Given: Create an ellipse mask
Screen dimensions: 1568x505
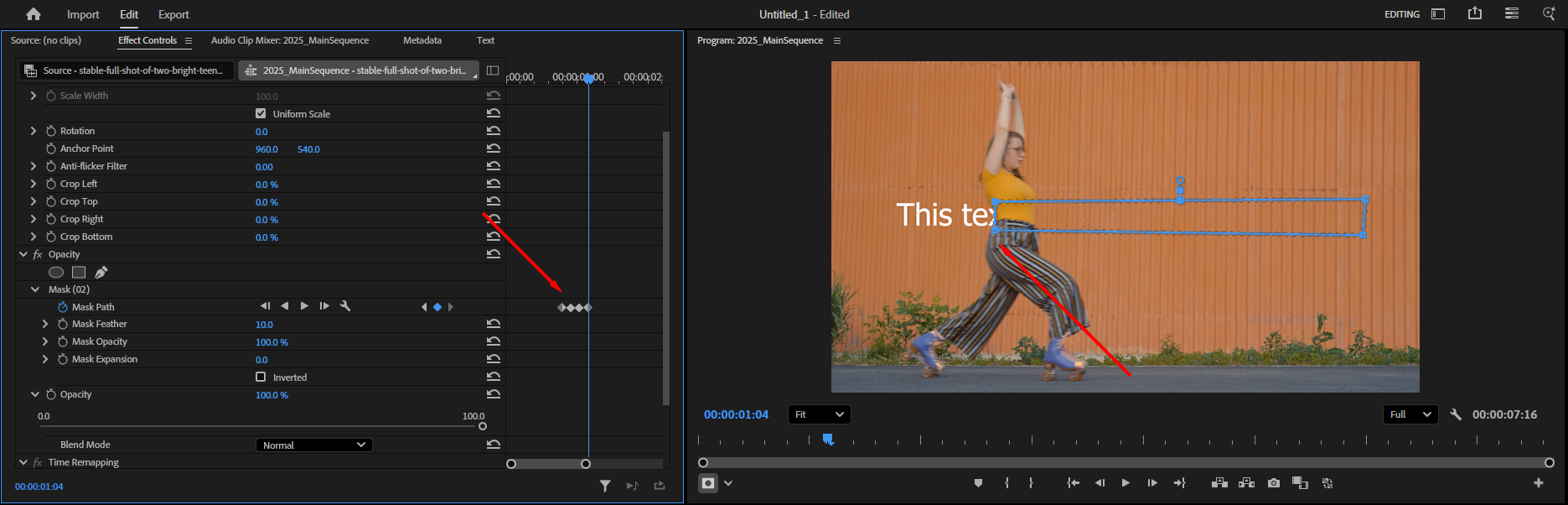Looking at the screenshot, I should [x=56, y=272].
